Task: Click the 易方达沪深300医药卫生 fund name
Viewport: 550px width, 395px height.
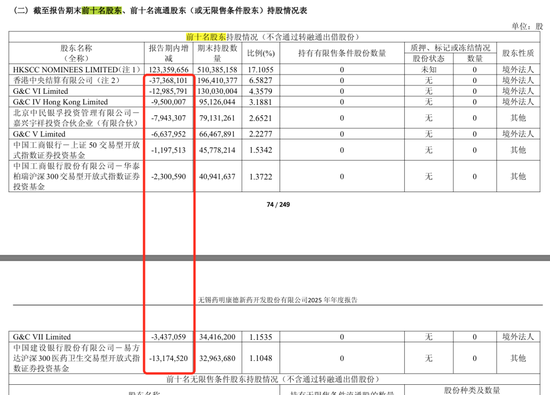Action: coord(76,358)
